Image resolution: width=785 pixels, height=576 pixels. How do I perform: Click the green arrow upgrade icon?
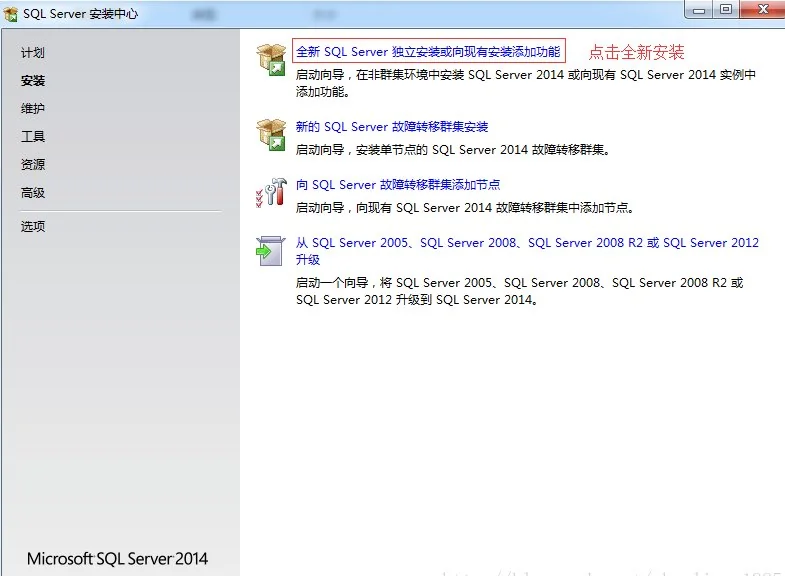[x=271, y=250]
